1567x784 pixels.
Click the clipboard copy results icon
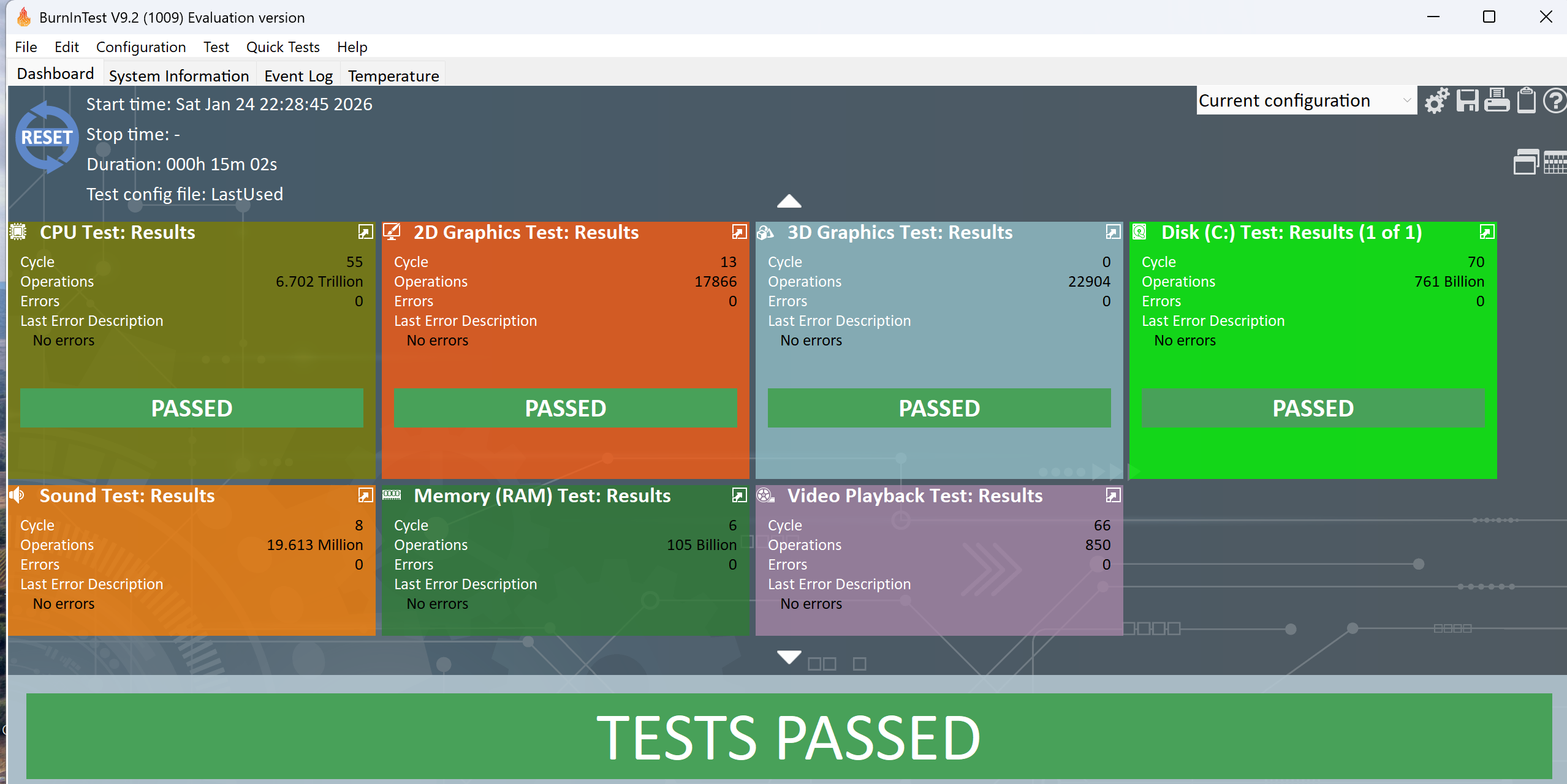pos(1526,101)
